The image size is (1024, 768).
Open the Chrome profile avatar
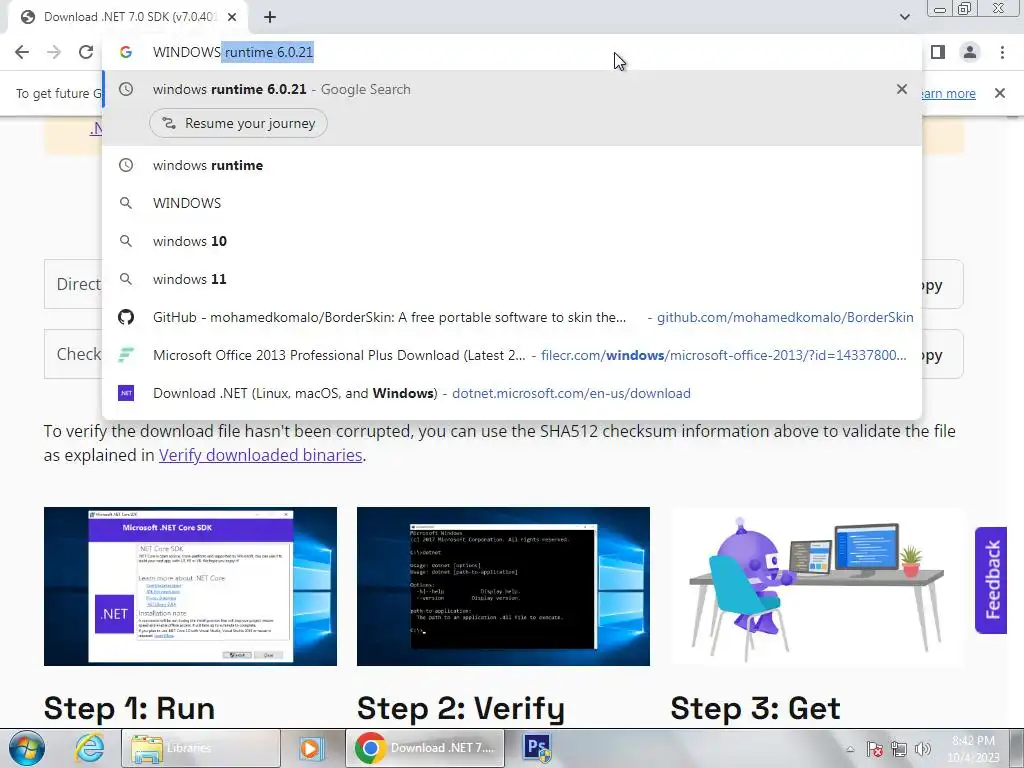tap(970, 52)
